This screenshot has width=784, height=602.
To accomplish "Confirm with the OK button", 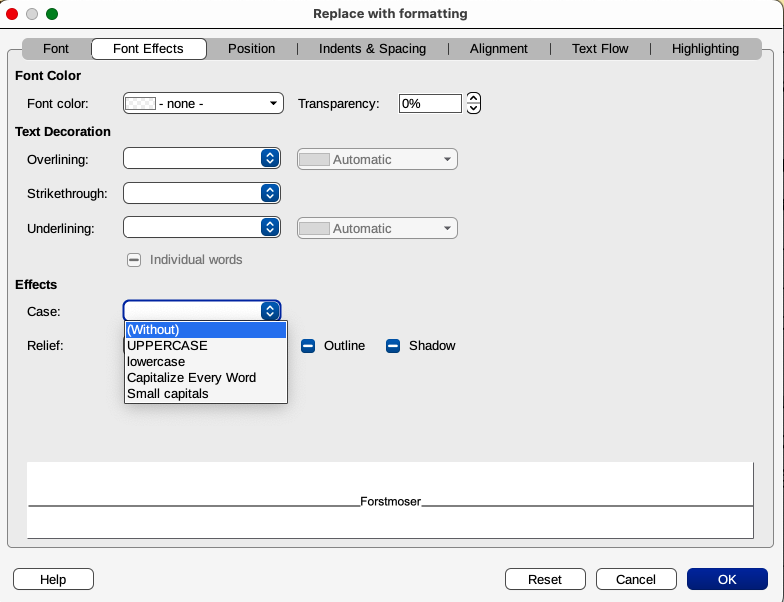I will [x=727, y=579].
